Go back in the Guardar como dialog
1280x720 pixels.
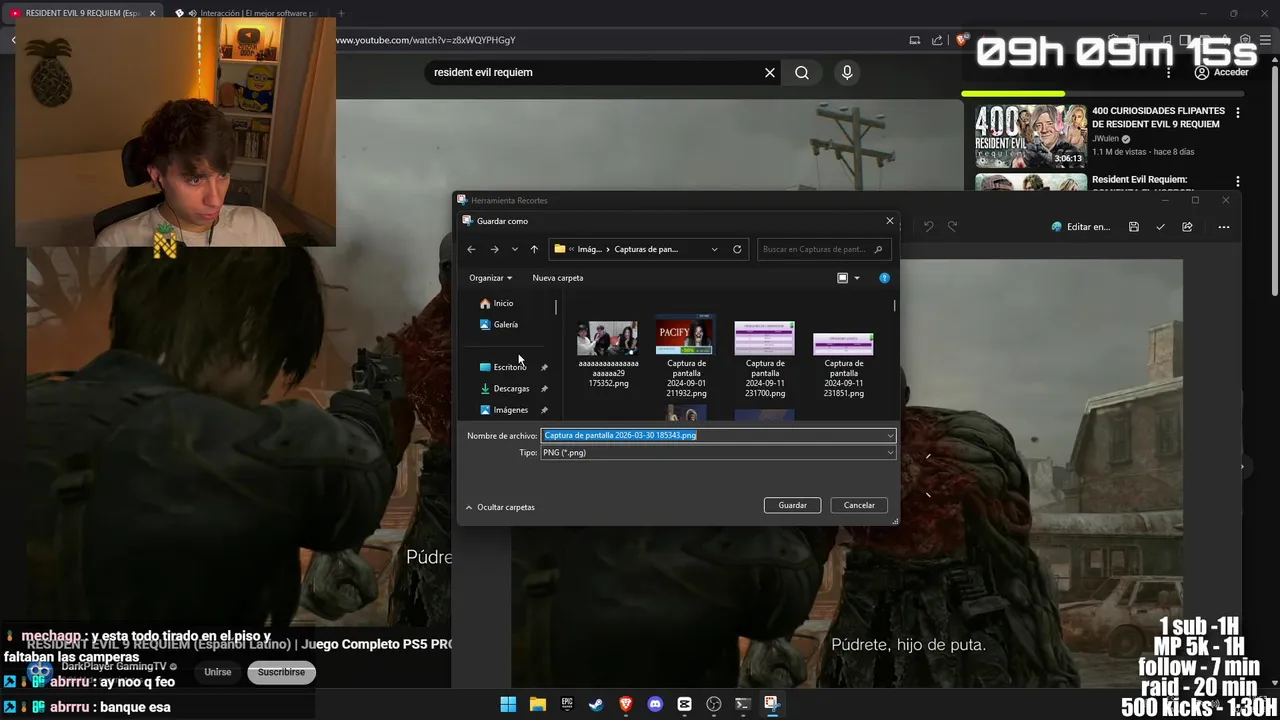tap(471, 249)
